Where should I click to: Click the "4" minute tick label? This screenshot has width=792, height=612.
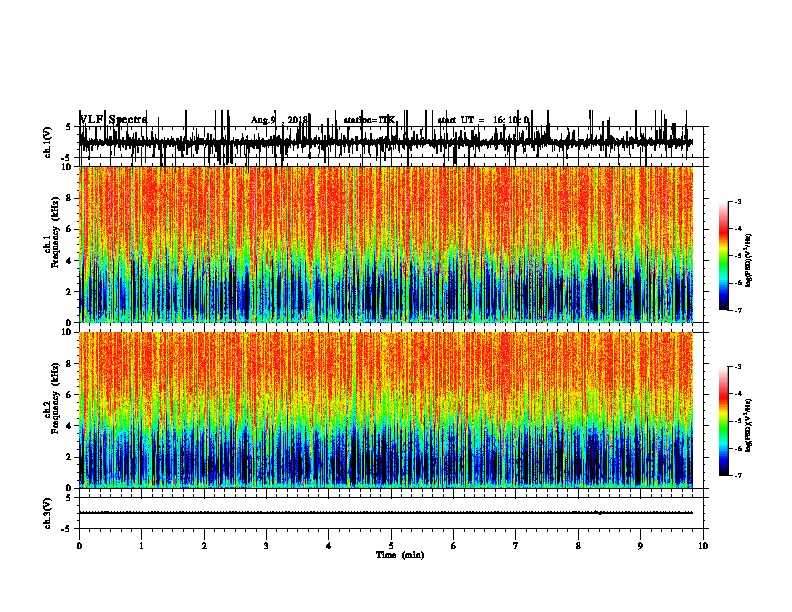tap(329, 545)
